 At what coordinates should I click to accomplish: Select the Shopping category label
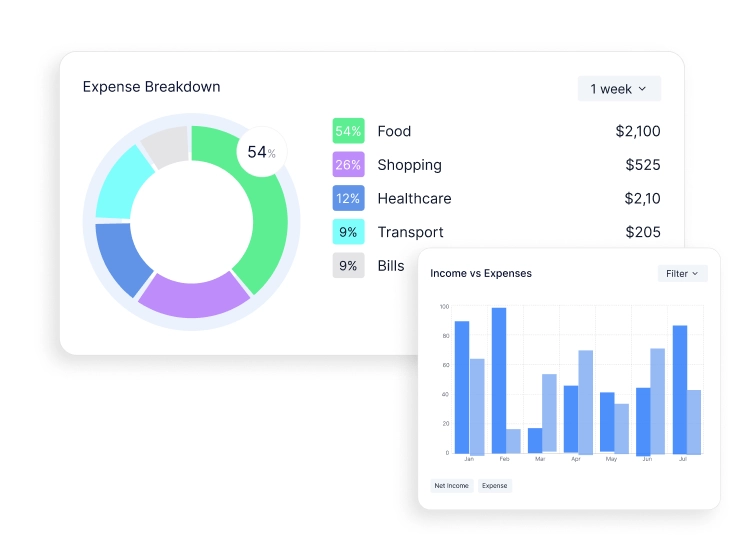tap(409, 165)
